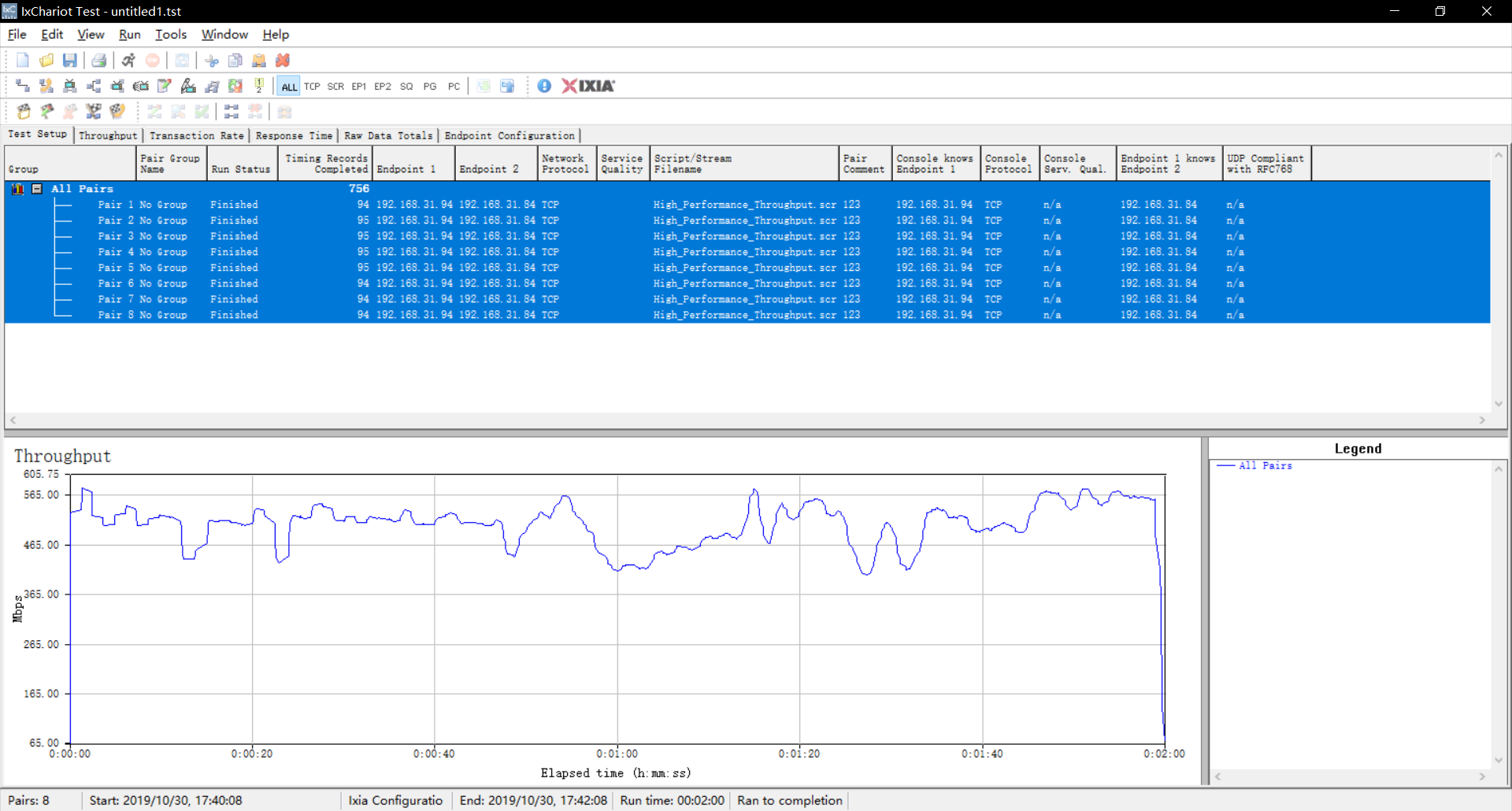Screen dimensions: 1512x811
Task: Click the checkered flag with blue nodes
Action: (94, 111)
